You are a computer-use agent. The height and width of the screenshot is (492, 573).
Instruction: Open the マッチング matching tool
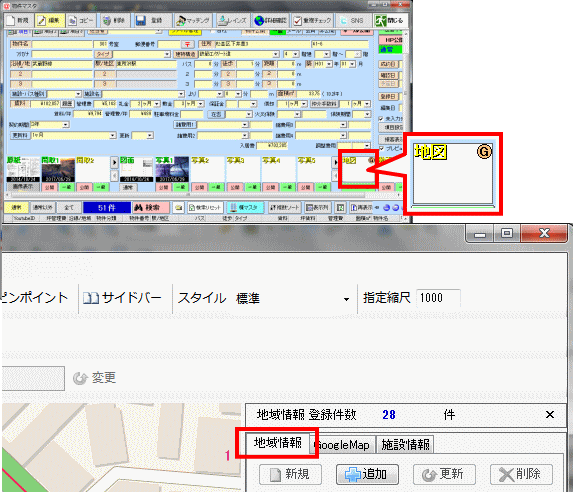pyautogui.click(x=193, y=21)
